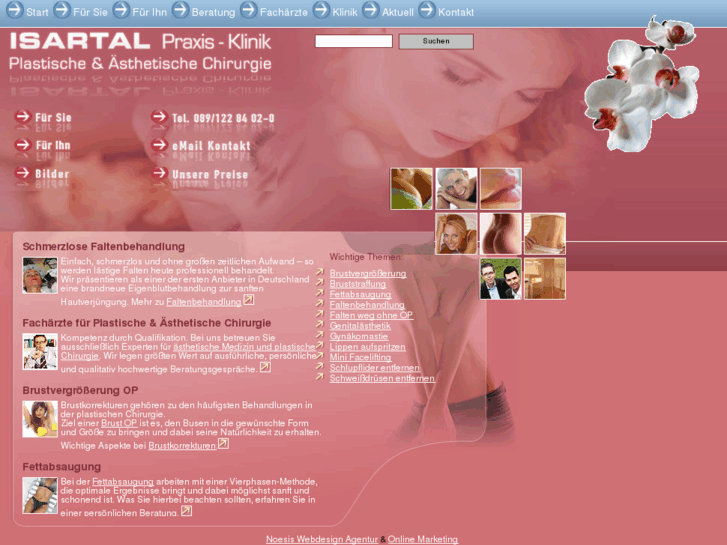
Task: Open the Für Ihn link in header
Action: tap(53, 146)
